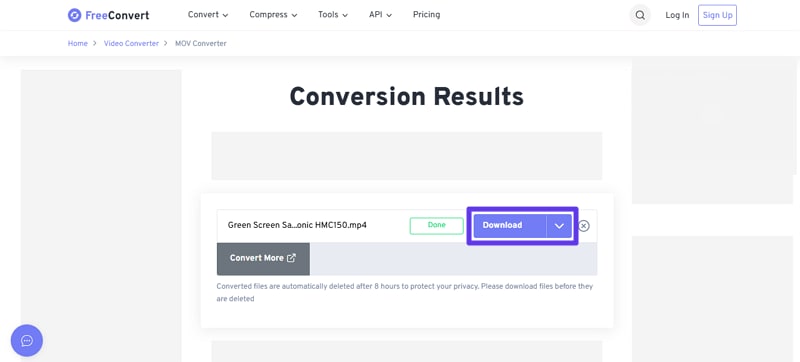Download the converted MP4 file

tap(510, 226)
